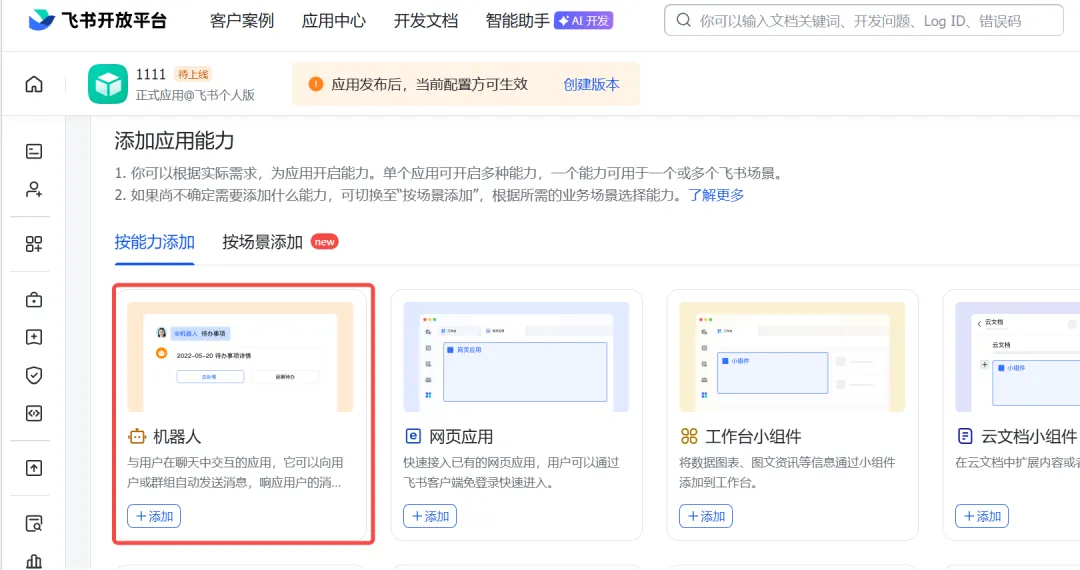Click the 工作台小组件 card title

click(x=753, y=436)
